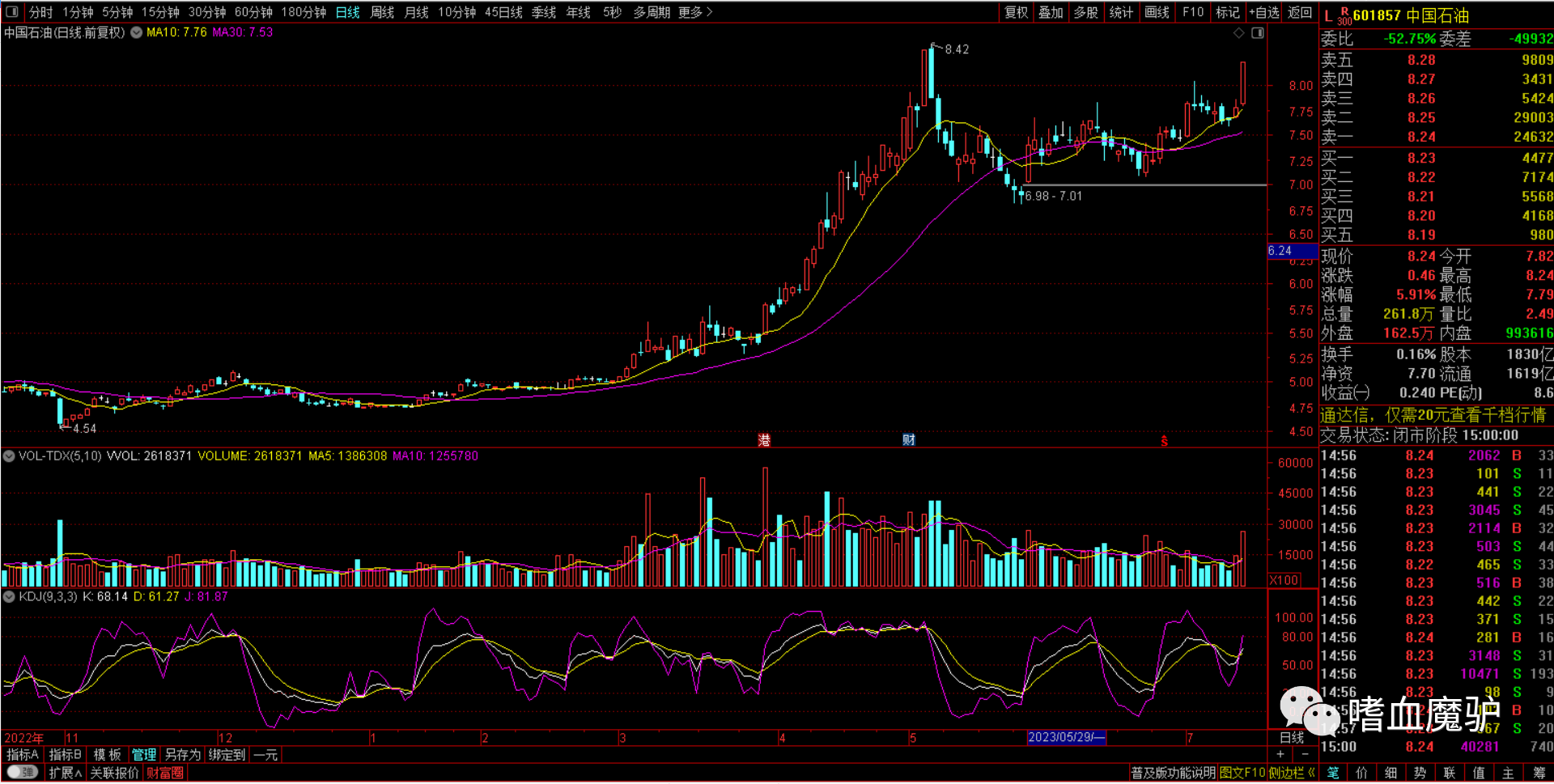The width and height of the screenshot is (1554, 784).
Task: Zoom in chart with plus button
Action: pyautogui.click(x=1280, y=754)
